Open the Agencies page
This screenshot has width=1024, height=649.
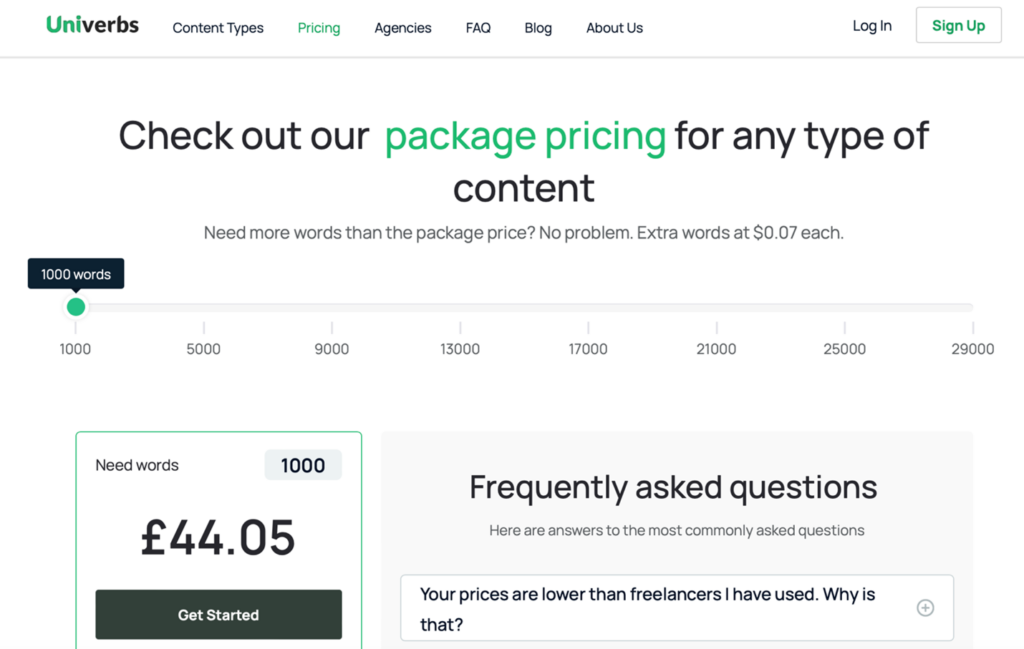click(403, 28)
